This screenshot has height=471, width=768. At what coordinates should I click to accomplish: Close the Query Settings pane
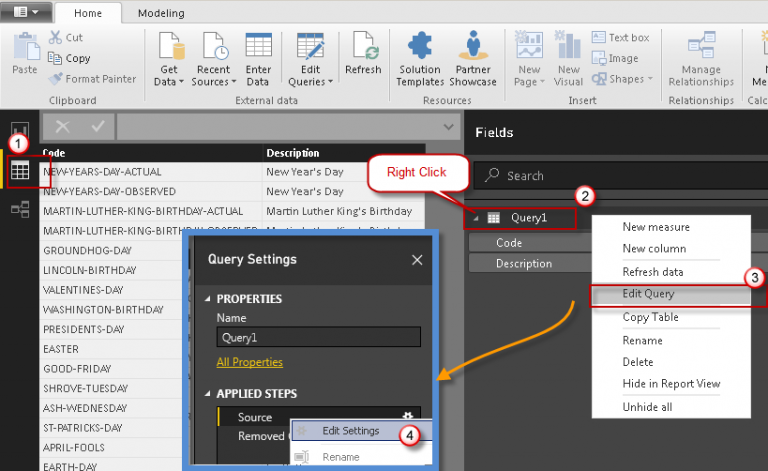click(417, 260)
